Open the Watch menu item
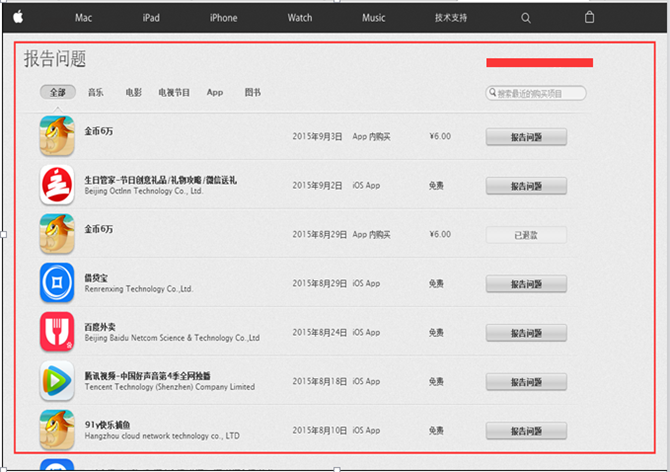This screenshot has height=472, width=670. [300, 18]
